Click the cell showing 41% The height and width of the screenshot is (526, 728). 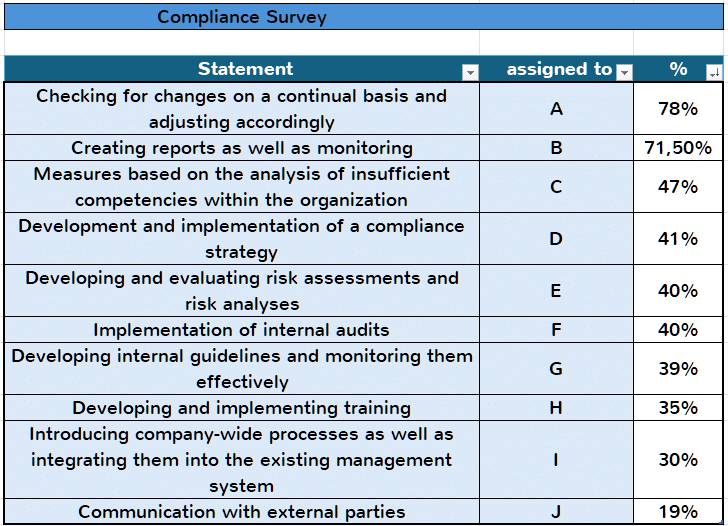pyautogui.click(x=678, y=239)
